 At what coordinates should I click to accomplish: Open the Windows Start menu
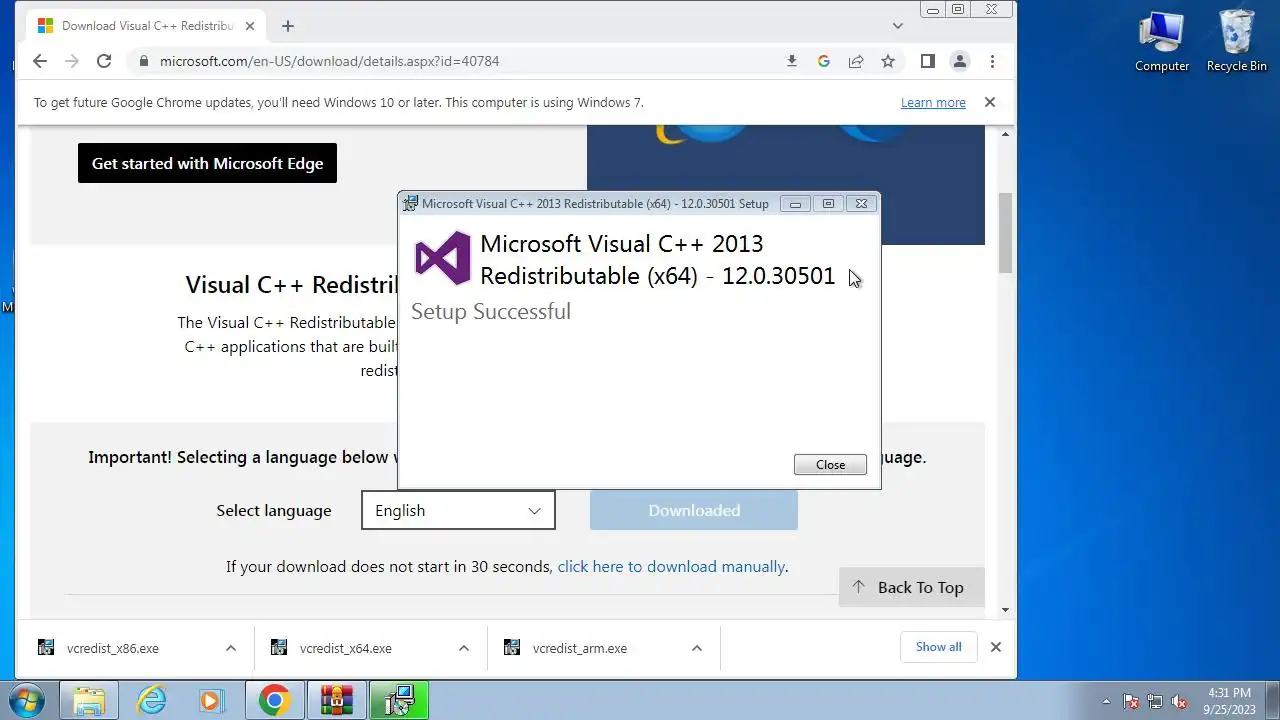pyautogui.click(x=29, y=700)
